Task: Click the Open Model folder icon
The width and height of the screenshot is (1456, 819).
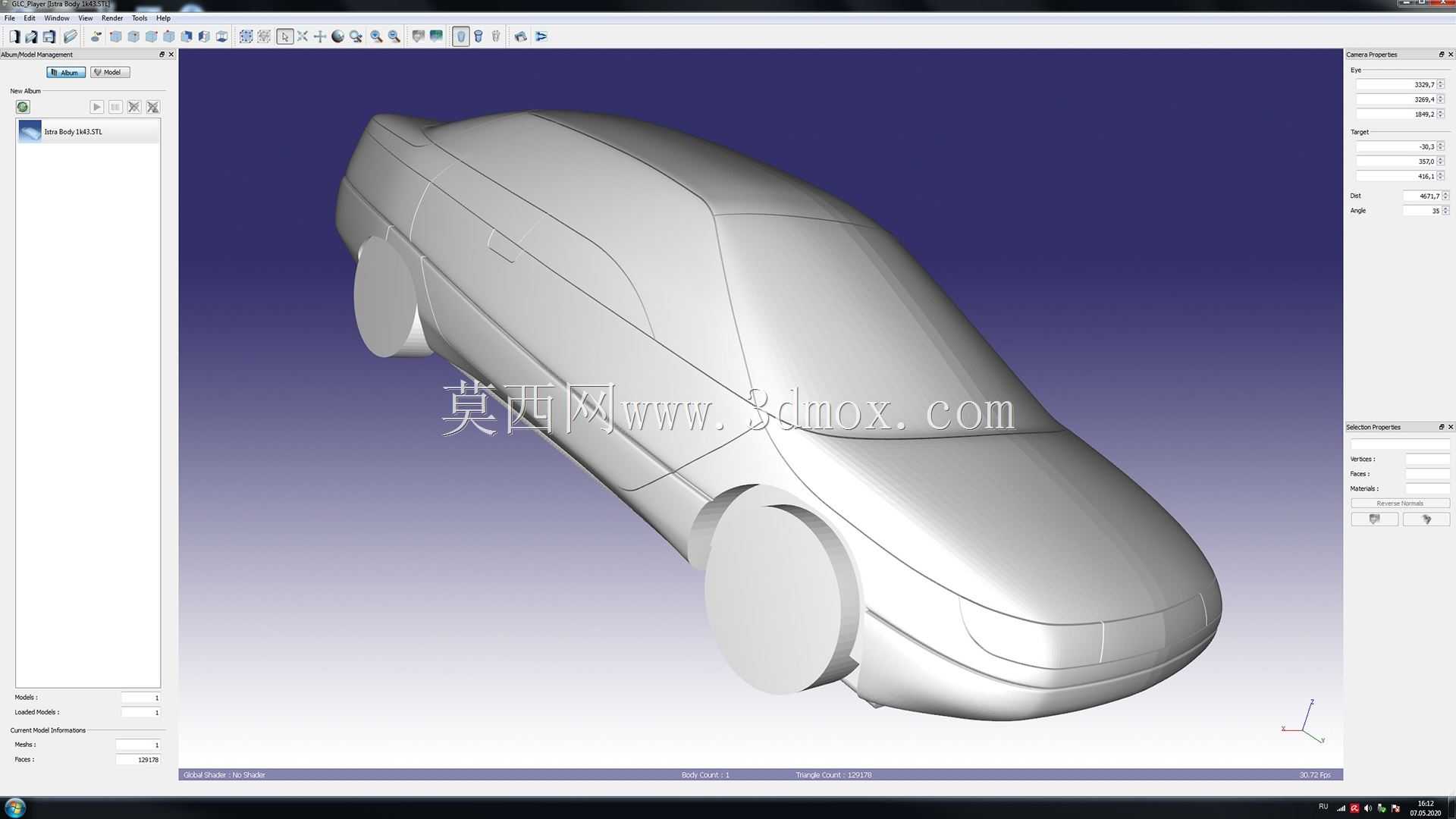Action: coord(71,36)
